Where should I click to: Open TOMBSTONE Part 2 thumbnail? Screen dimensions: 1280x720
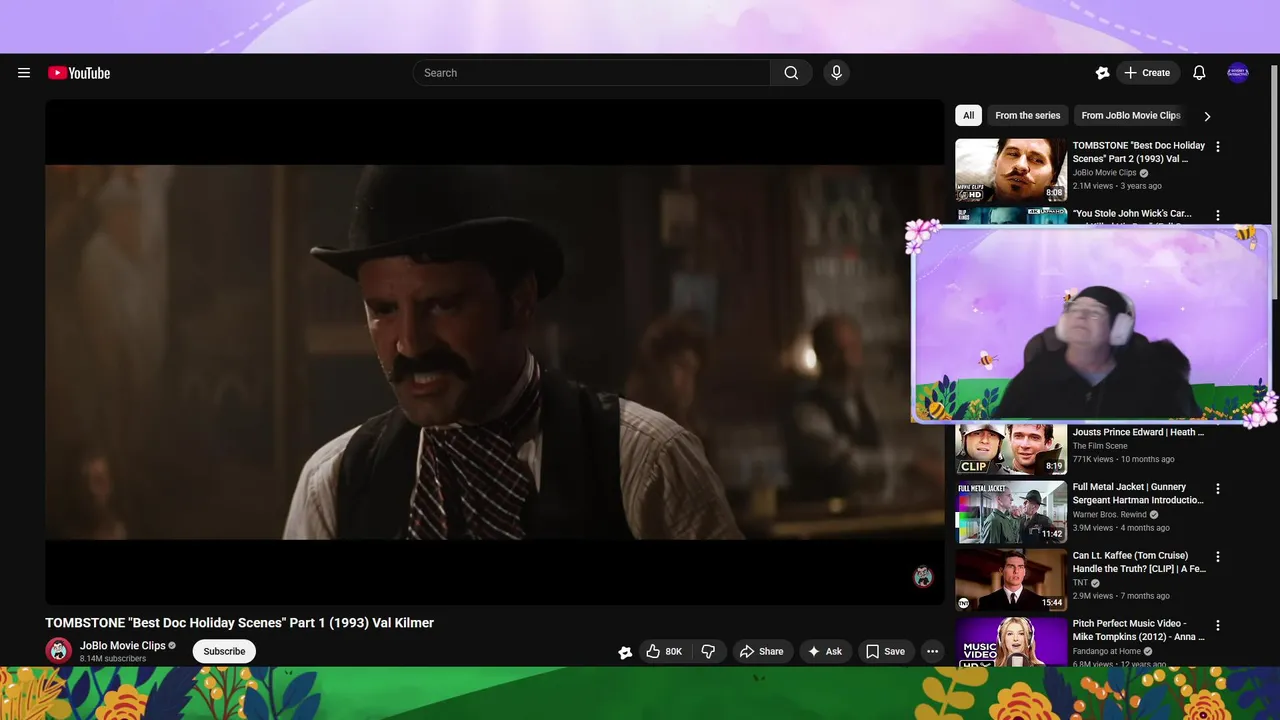coord(1011,170)
